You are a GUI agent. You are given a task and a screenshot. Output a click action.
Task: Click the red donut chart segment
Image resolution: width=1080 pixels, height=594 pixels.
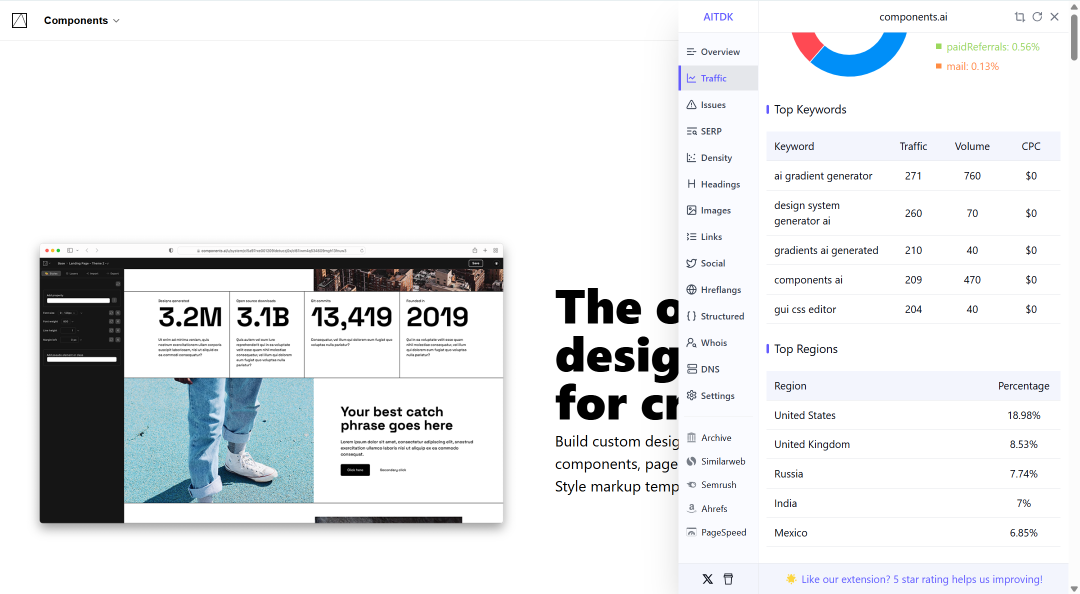tap(807, 44)
